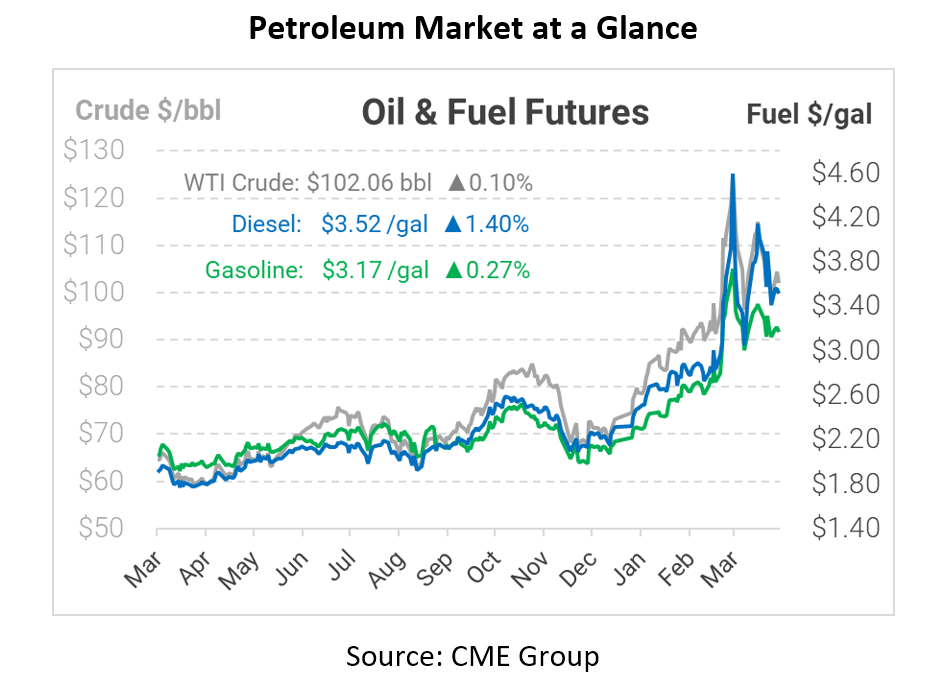
Task: Select the WTI Crude legend label
Action: (x=242, y=183)
